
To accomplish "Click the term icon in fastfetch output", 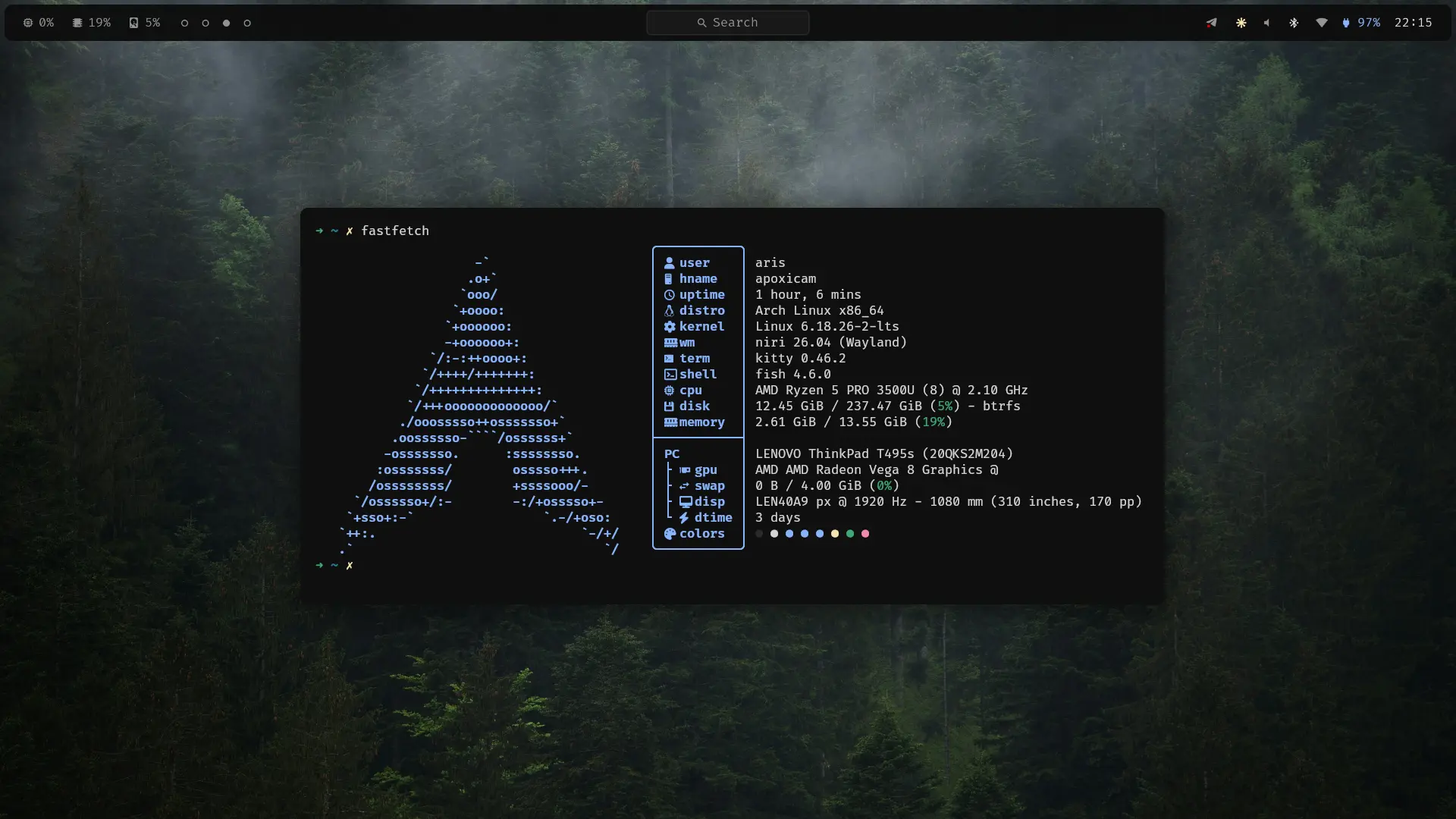I will tap(669, 359).
